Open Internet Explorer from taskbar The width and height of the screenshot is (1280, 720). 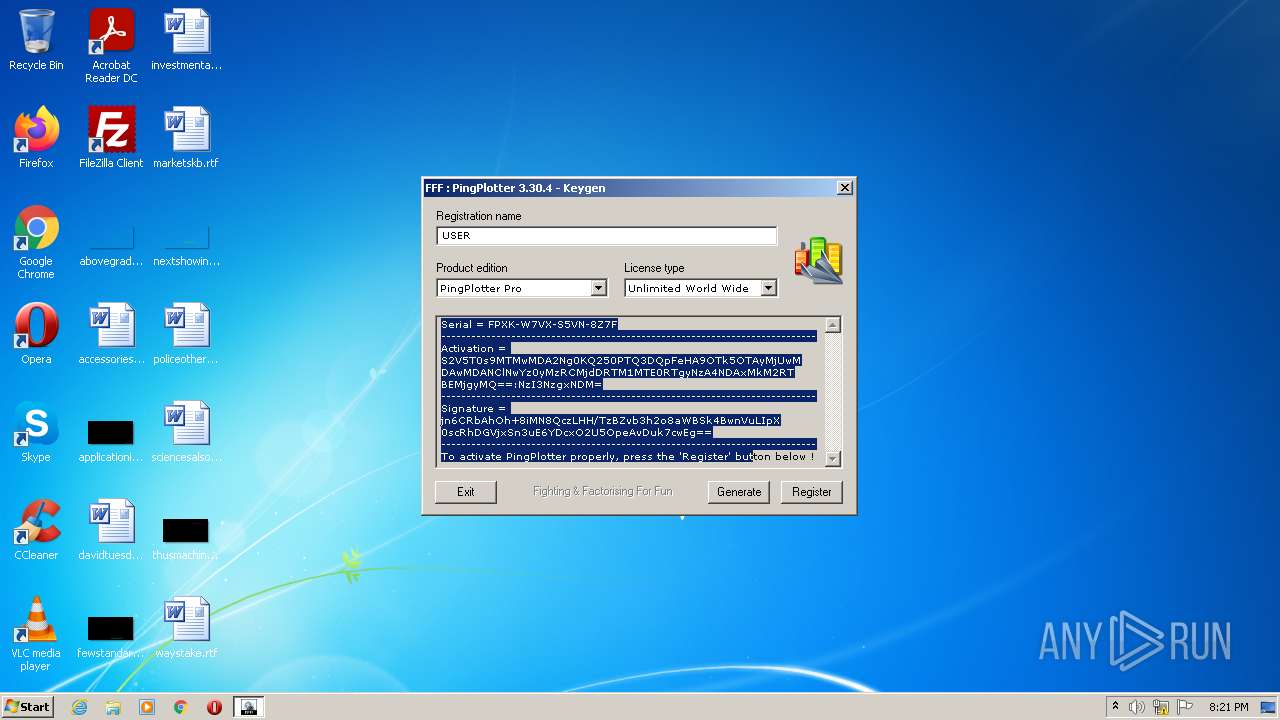(79, 707)
